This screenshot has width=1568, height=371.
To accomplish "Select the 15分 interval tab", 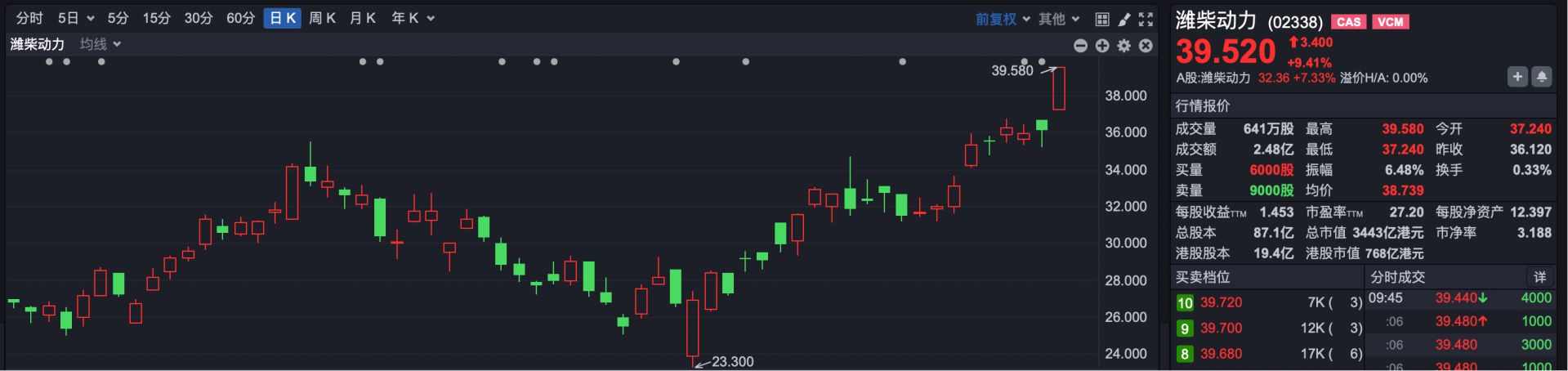I will (156, 18).
